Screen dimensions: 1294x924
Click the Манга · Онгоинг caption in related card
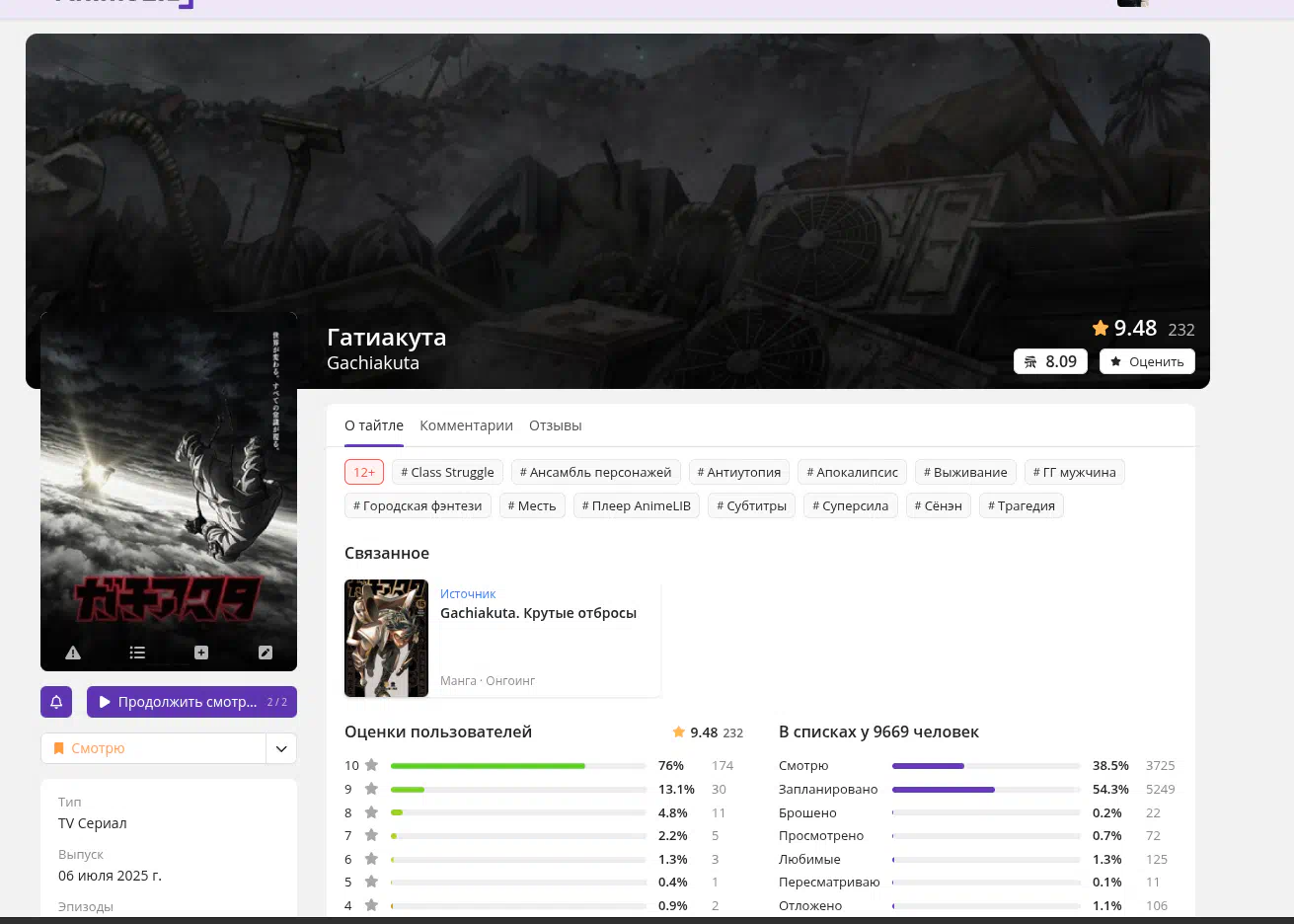tap(488, 681)
